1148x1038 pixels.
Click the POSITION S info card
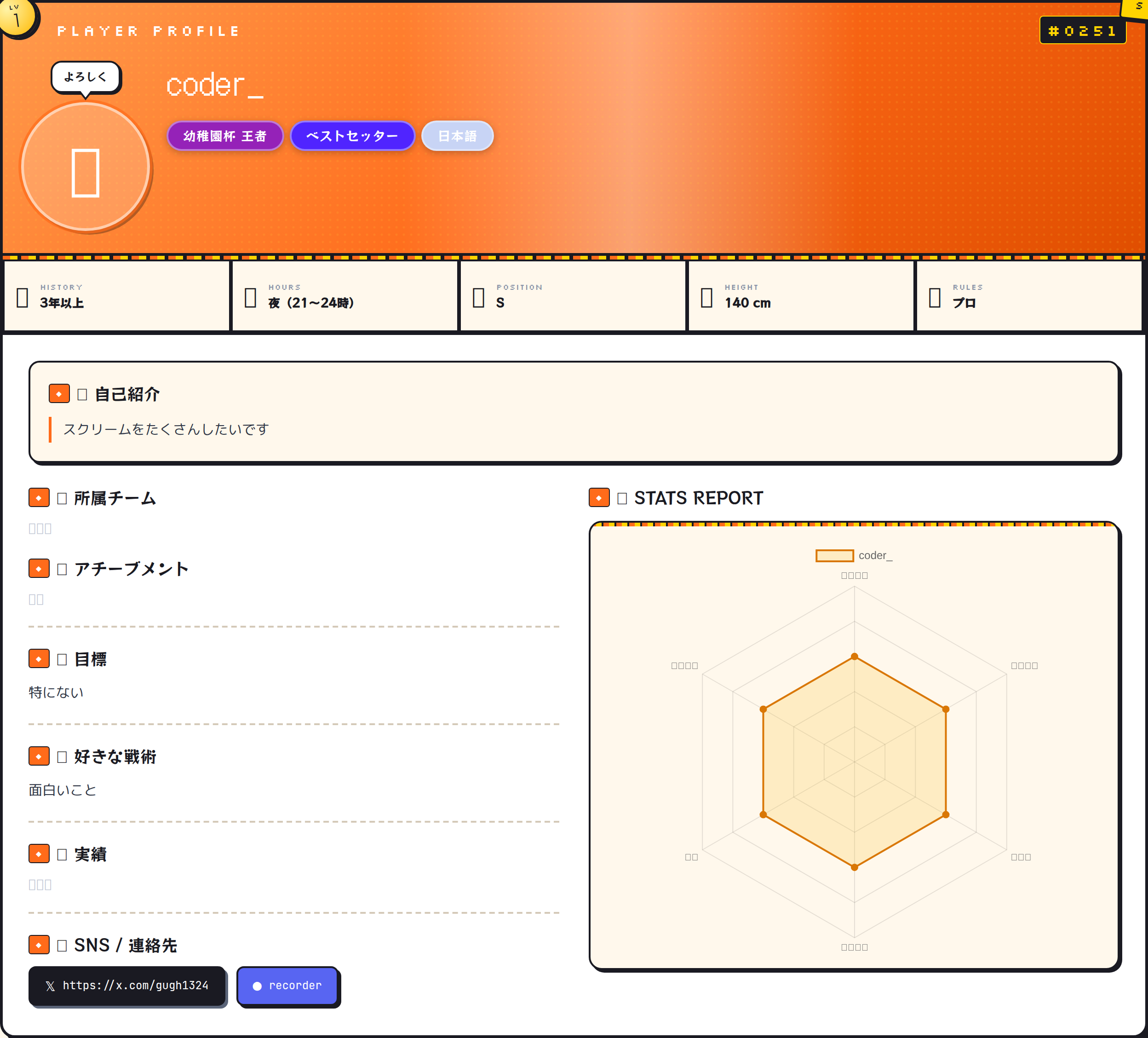(x=573, y=295)
